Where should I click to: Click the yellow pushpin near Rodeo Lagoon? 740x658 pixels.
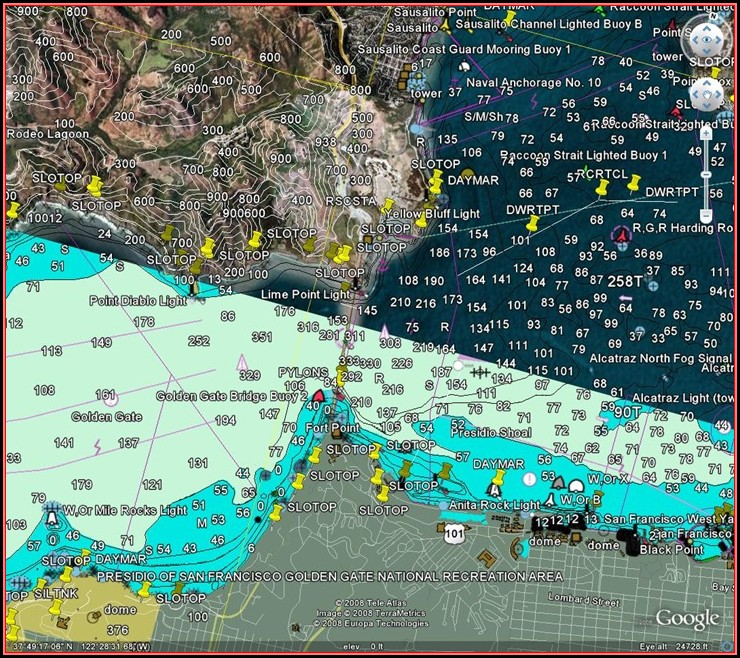95,185
